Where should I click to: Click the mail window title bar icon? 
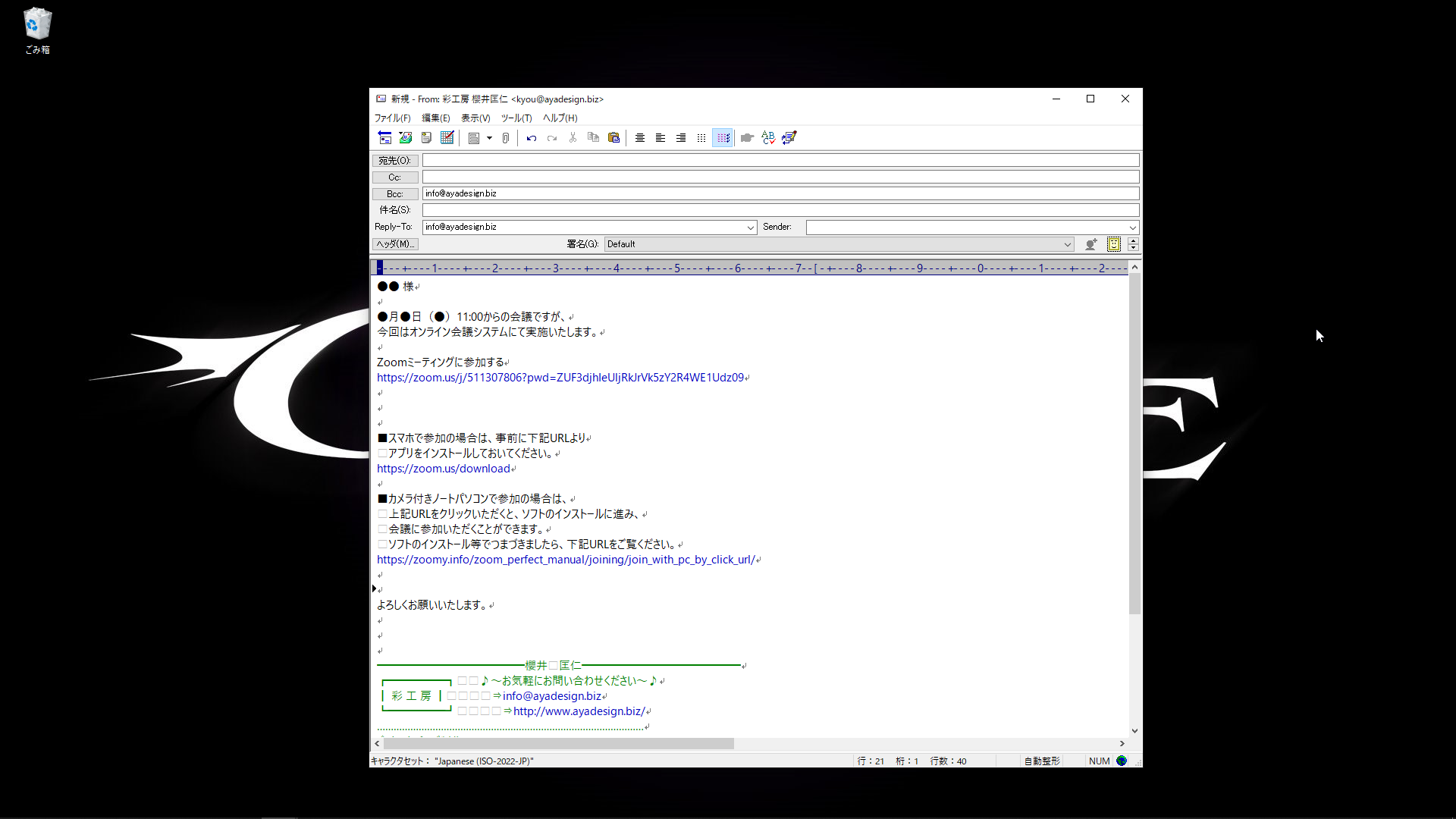[x=381, y=99]
